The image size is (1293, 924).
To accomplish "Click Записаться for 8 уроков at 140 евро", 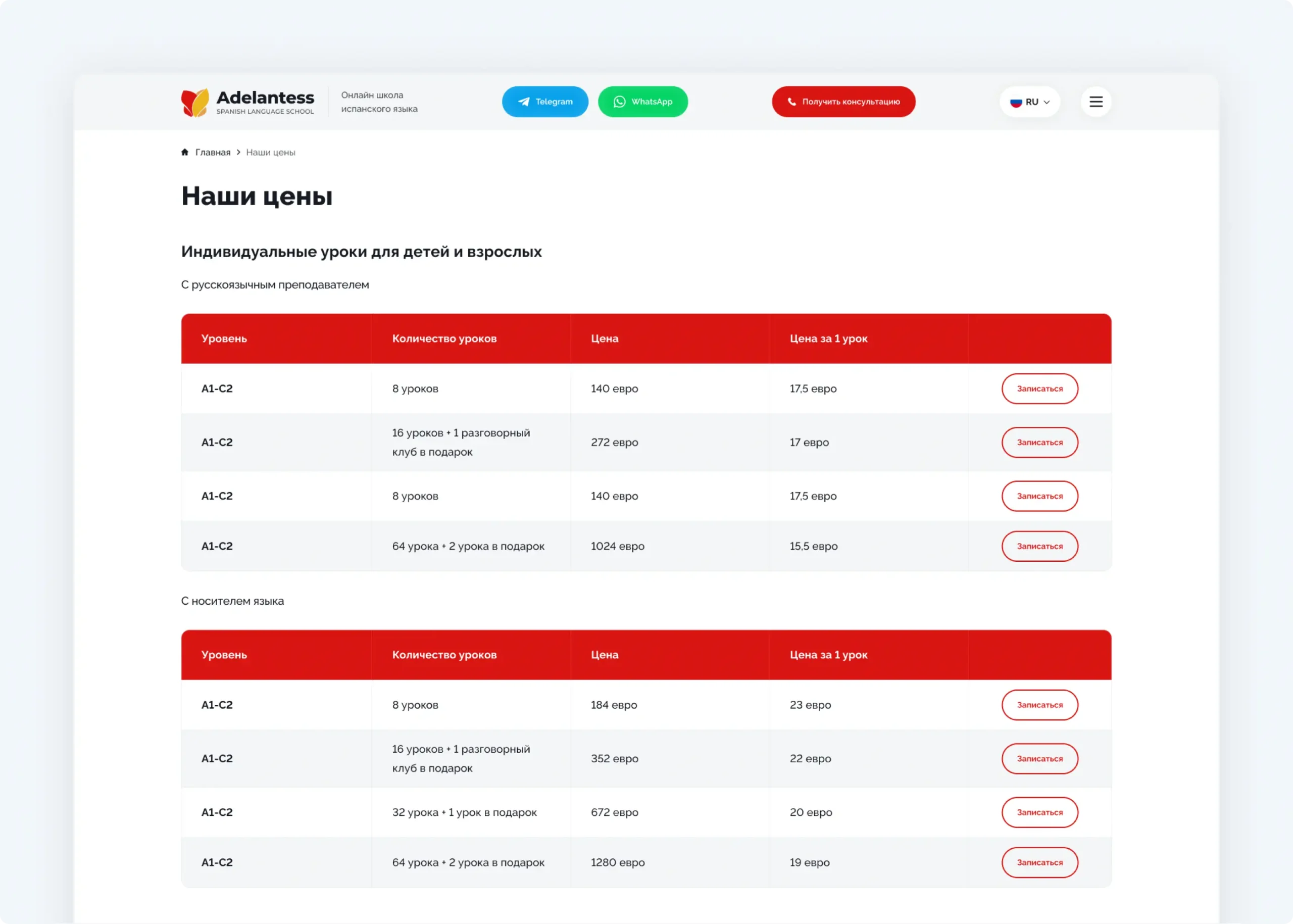I will (x=1039, y=388).
